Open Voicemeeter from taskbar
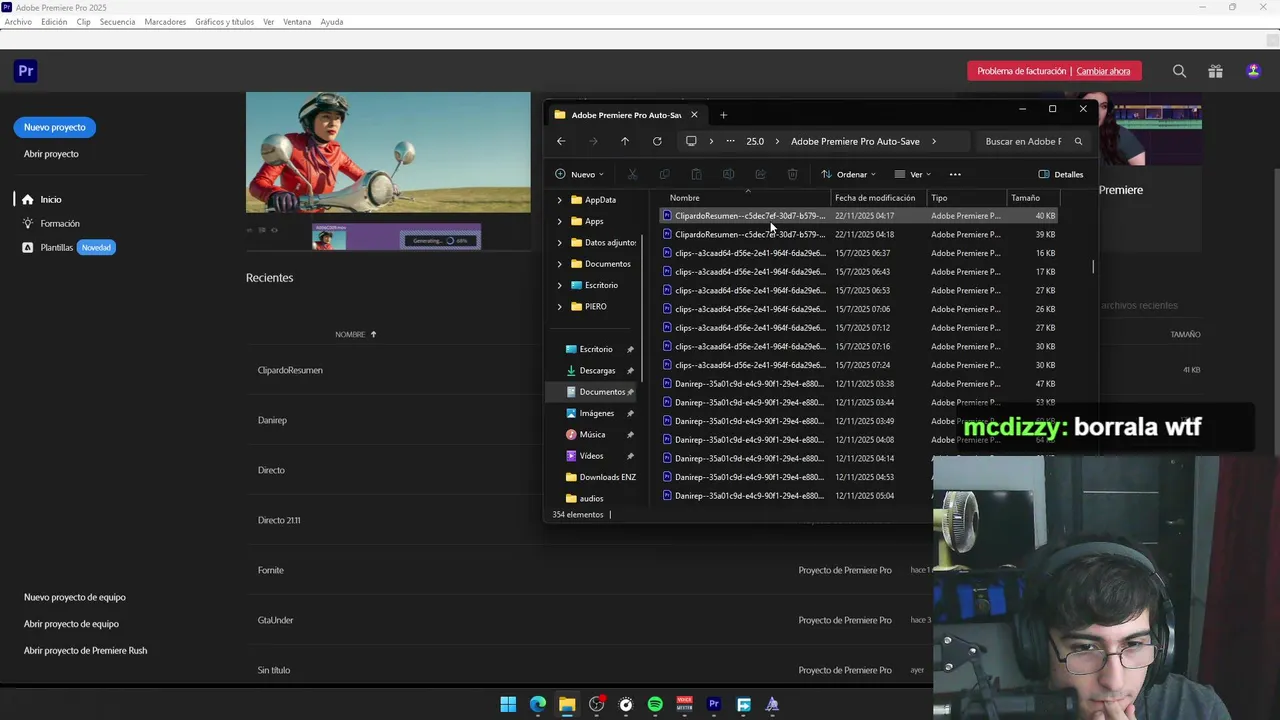 click(x=684, y=704)
